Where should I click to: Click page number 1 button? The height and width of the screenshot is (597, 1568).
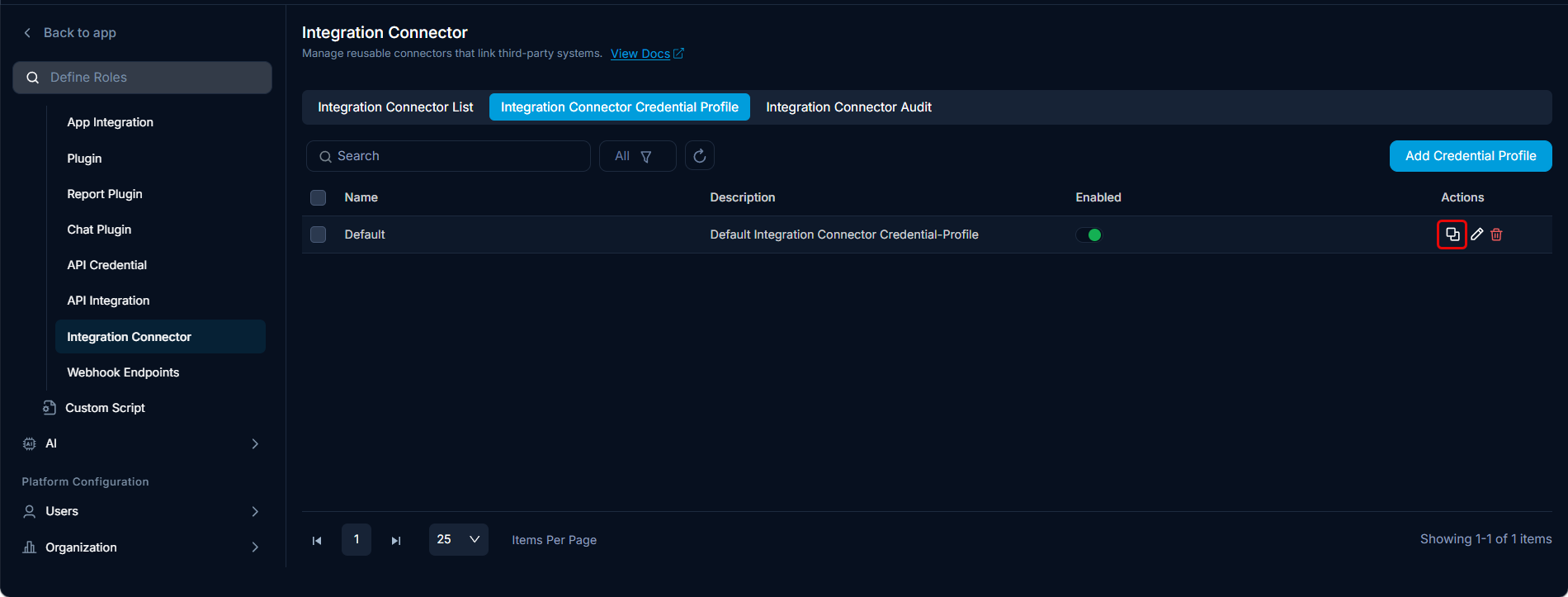[357, 539]
